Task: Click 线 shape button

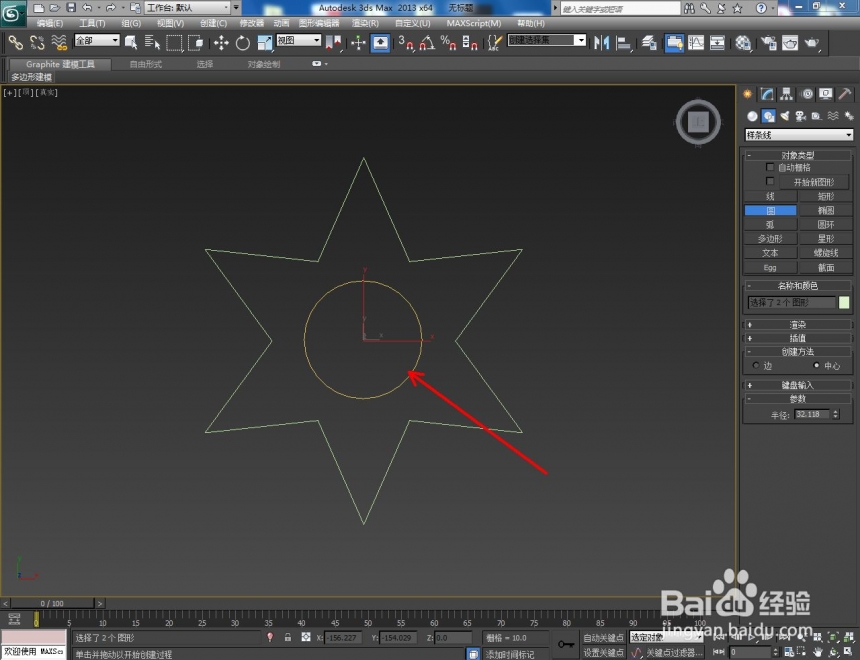Action: [770, 196]
